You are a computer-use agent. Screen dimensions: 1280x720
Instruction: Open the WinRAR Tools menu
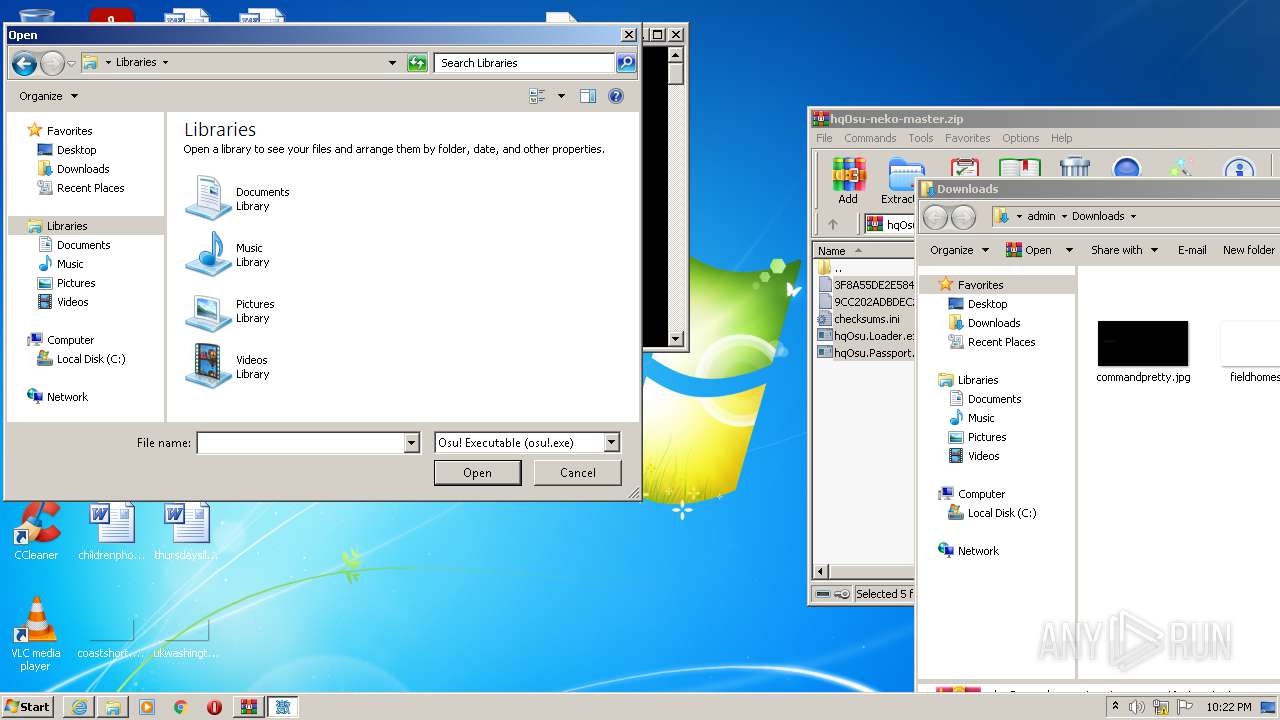(x=921, y=138)
